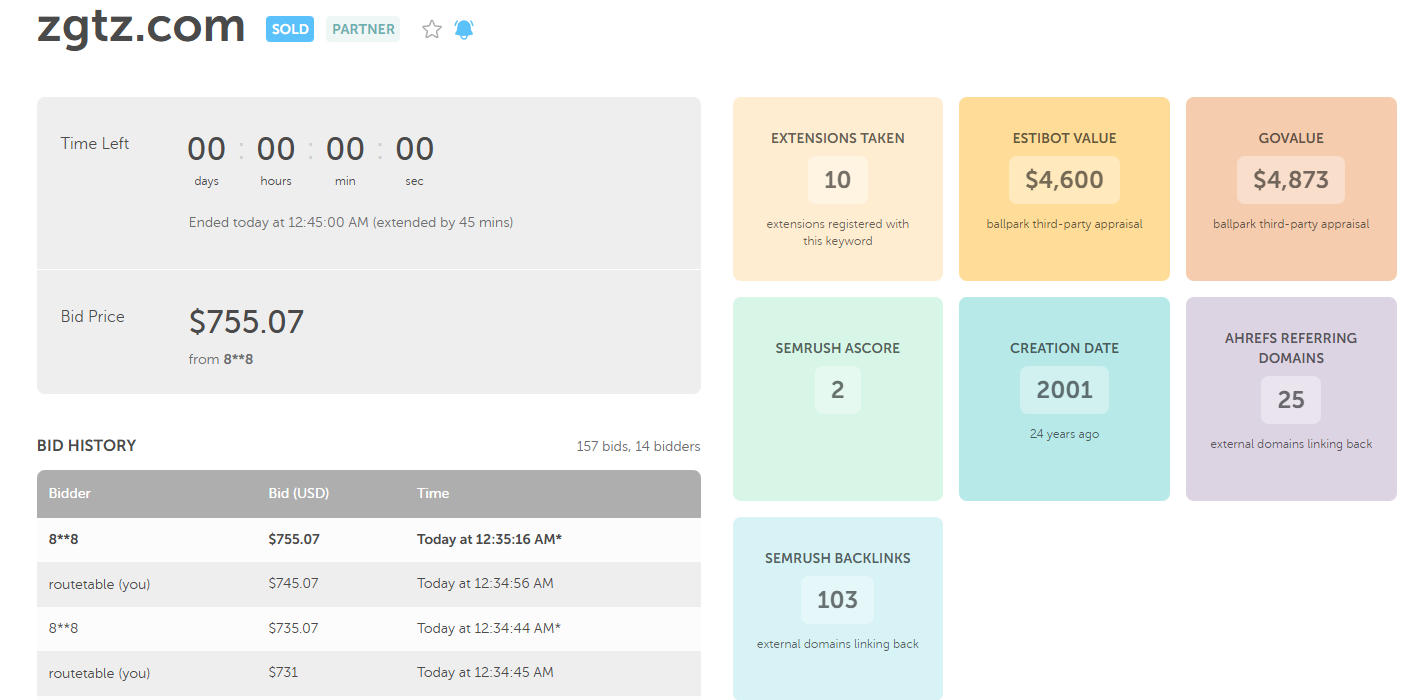This screenshot has width=1408, height=700.
Task: Click the SOLD status badge
Action: tap(290, 29)
